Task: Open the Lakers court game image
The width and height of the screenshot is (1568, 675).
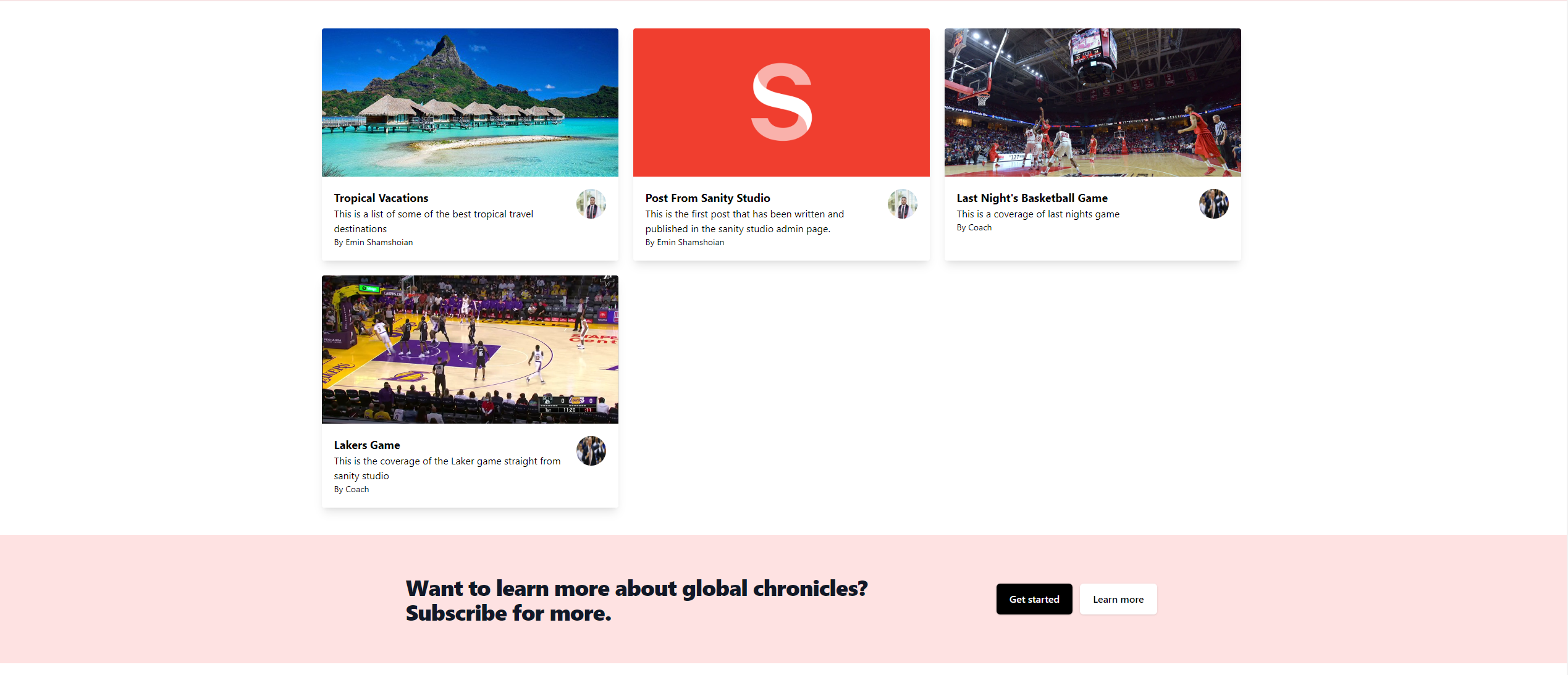Action: [470, 350]
